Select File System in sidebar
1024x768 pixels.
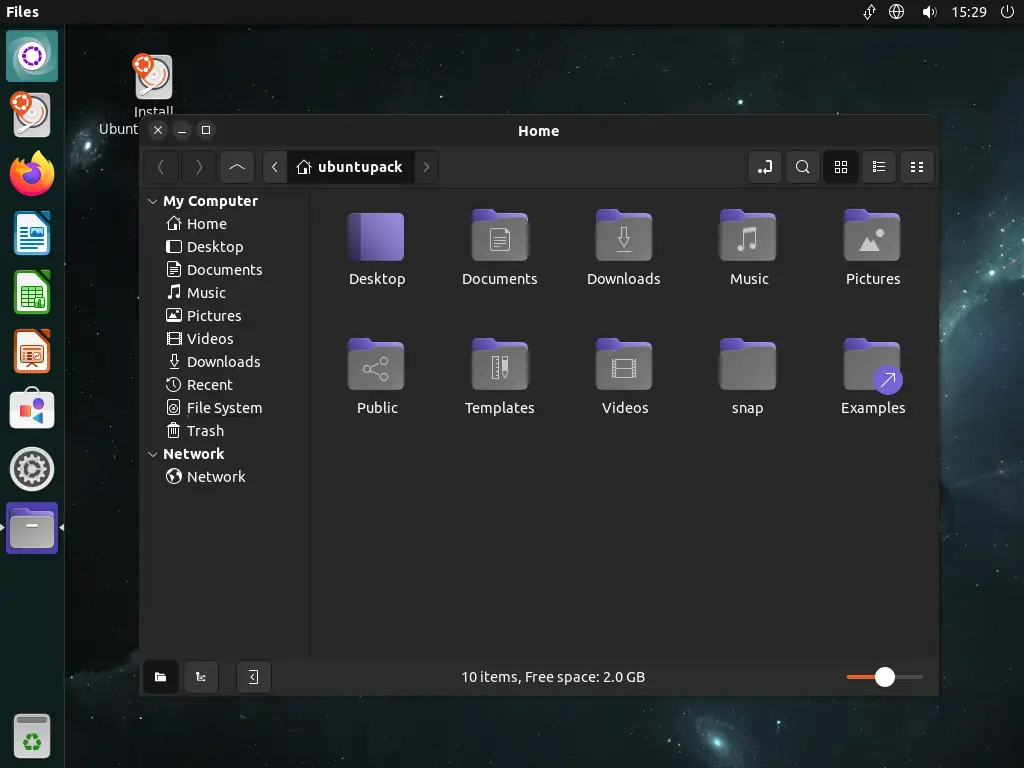coord(224,408)
